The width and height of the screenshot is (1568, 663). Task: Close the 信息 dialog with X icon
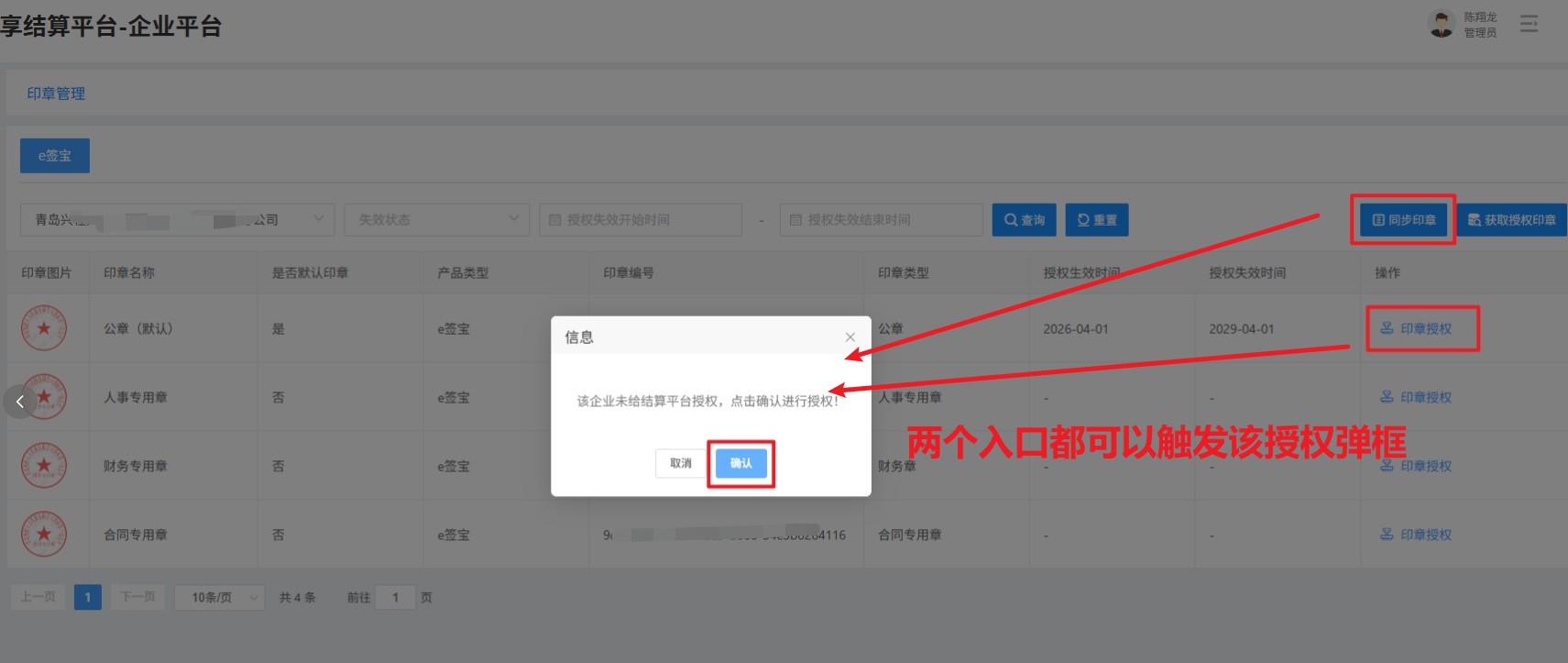coord(850,337)
